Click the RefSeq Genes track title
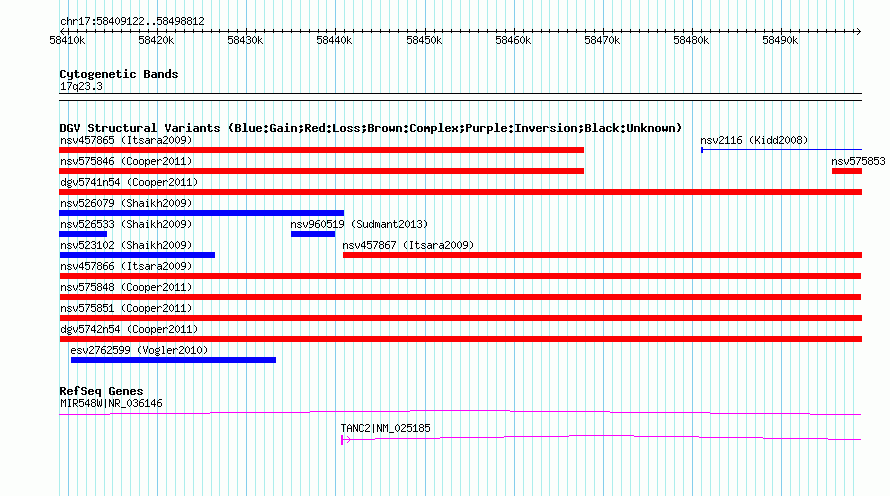 click(x=101, y=391)
